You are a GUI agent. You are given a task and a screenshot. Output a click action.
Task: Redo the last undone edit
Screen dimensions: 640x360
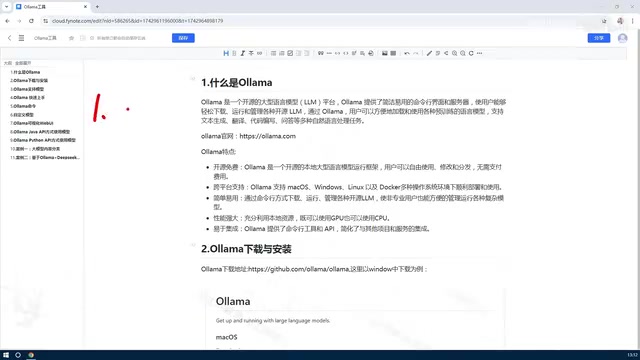pyautogui.click(x=416, y=53)
